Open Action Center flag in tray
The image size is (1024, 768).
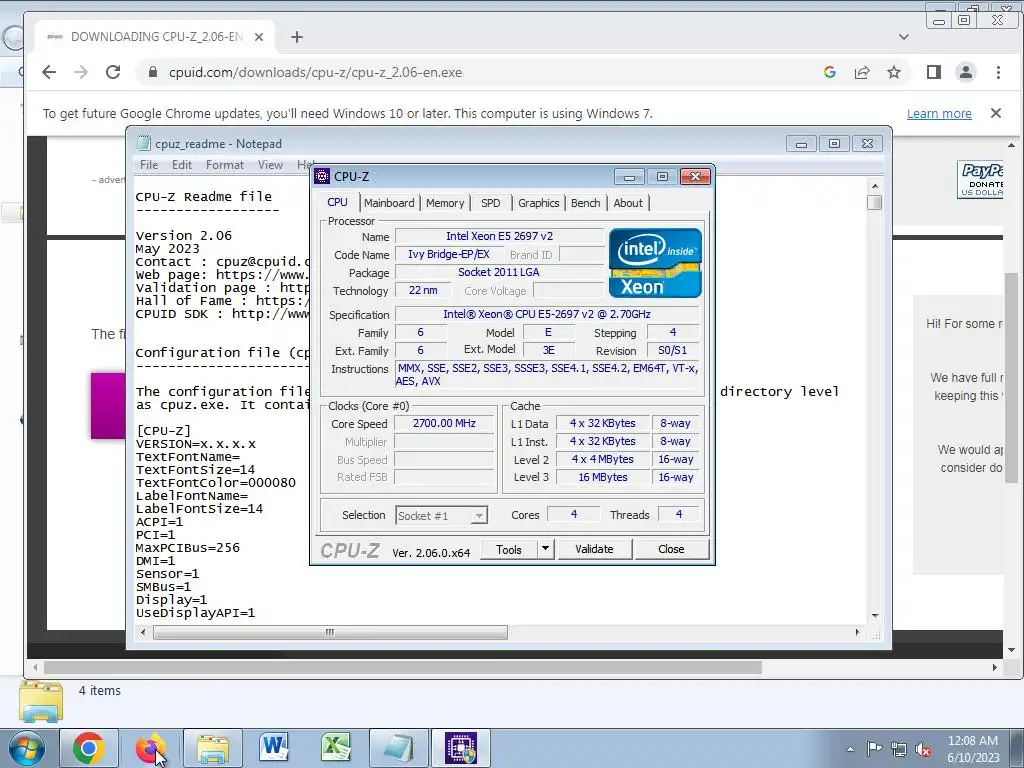point(874,750)
